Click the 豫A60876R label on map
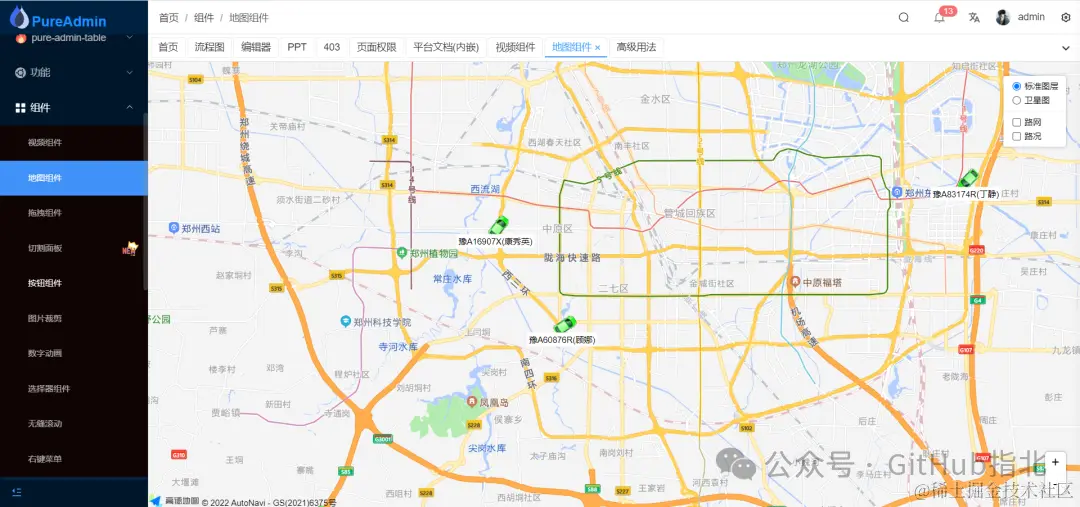The image size is (1080, 507). 562,340
